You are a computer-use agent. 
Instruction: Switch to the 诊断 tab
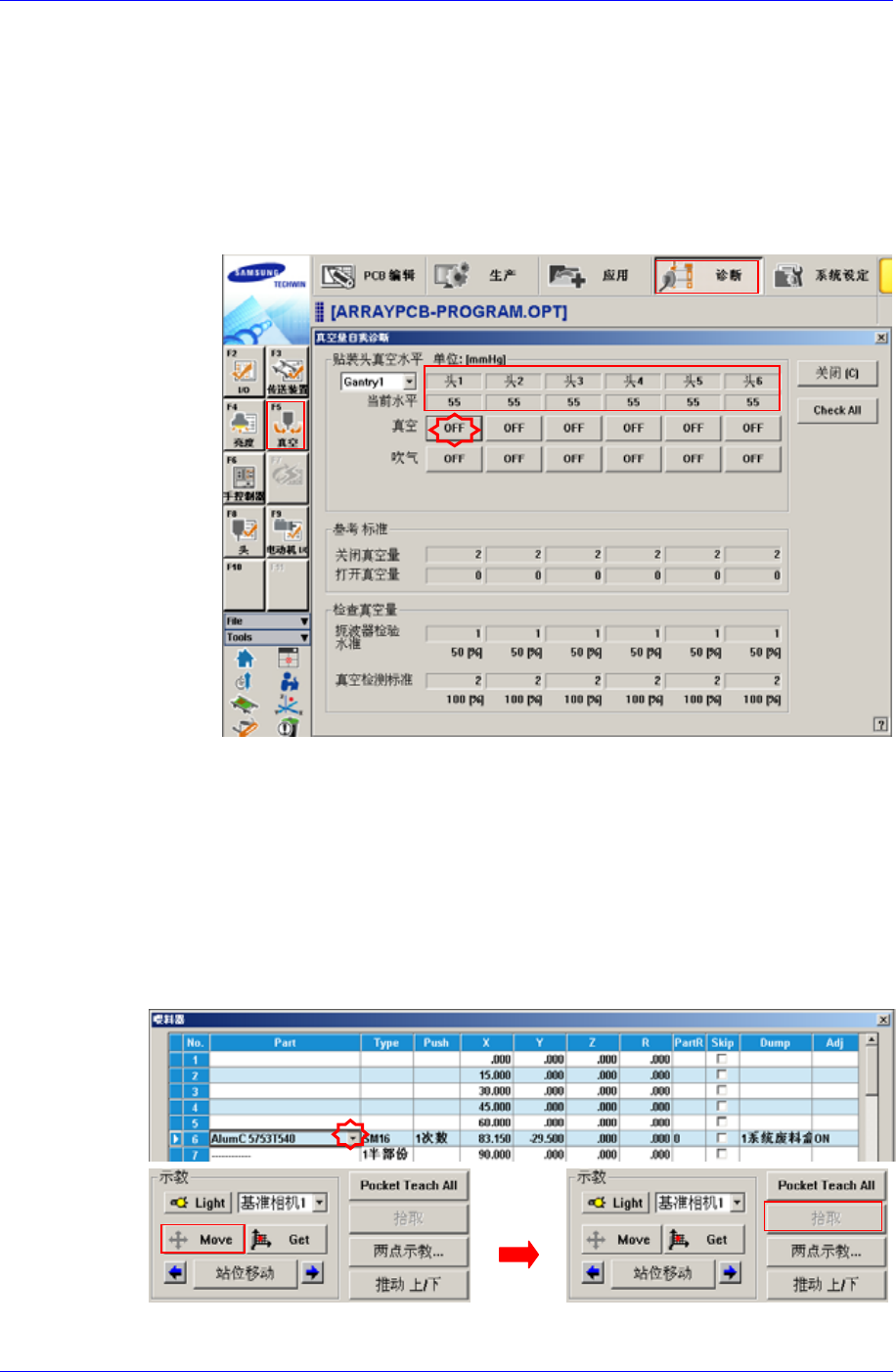707,276
